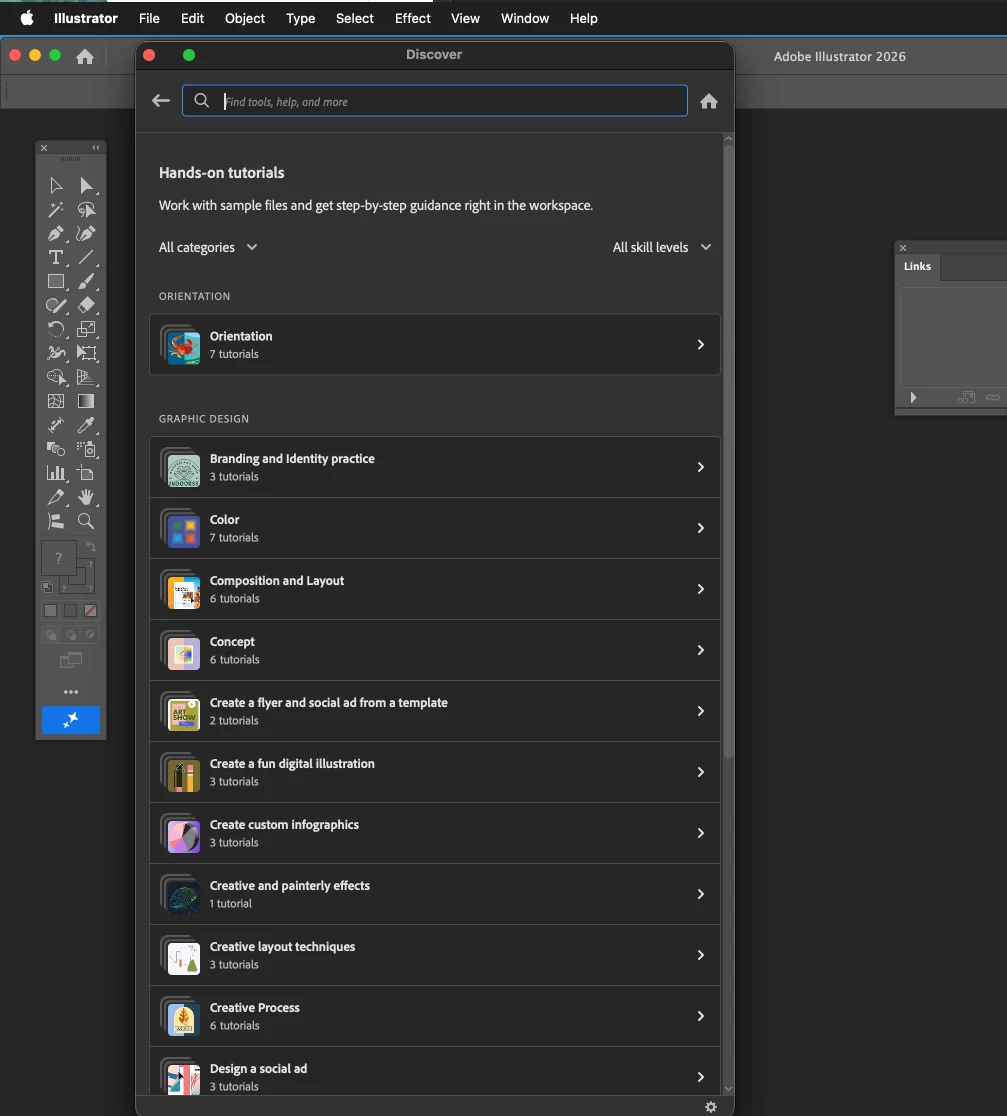The image size is (1007, 1116).
Task: Open the Effect menu
Action: pyautogui.click(x=413, y=19)
